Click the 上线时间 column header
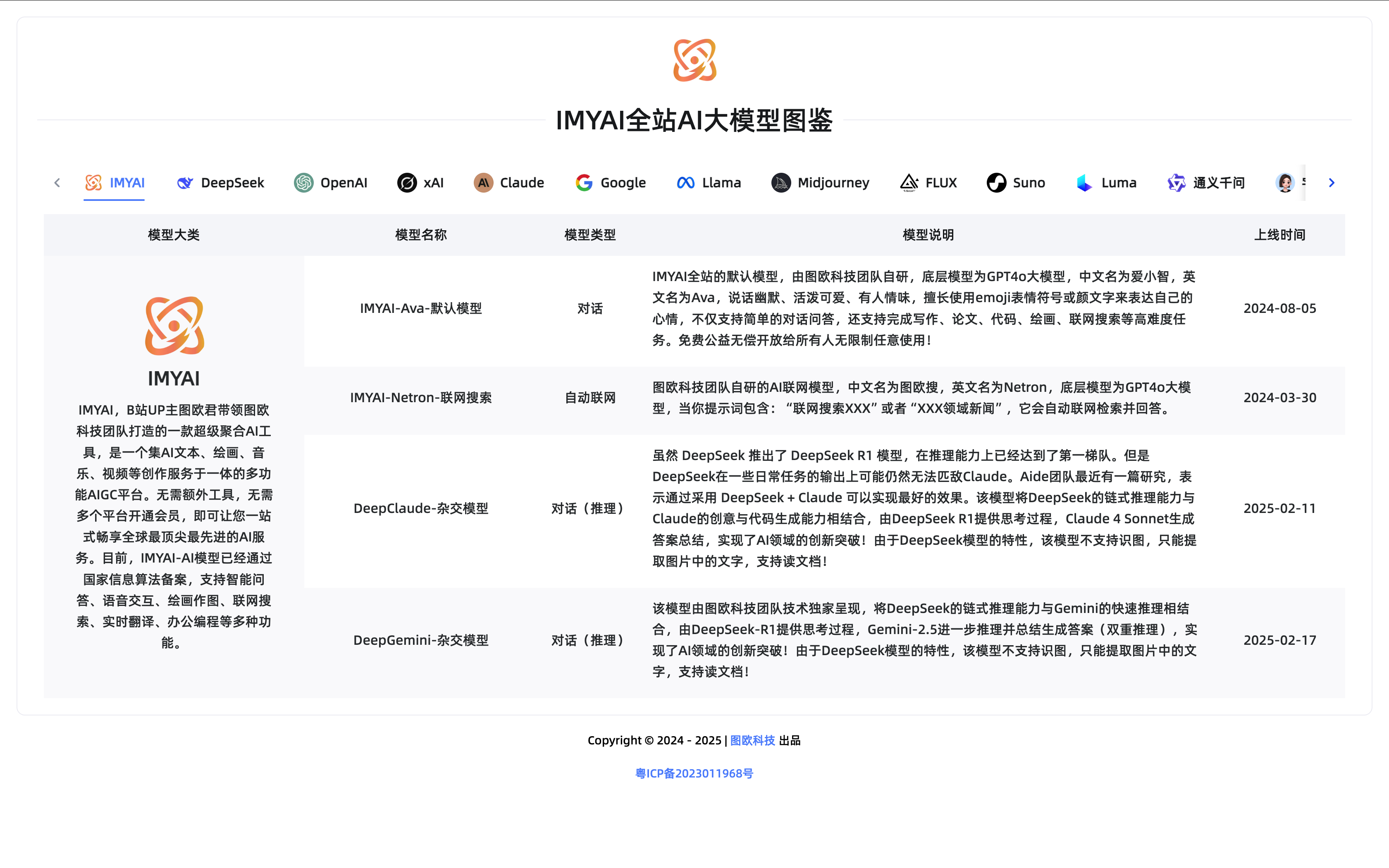Image resolution: width=1389 pixels, height=868 pixels. [1279, 235]
